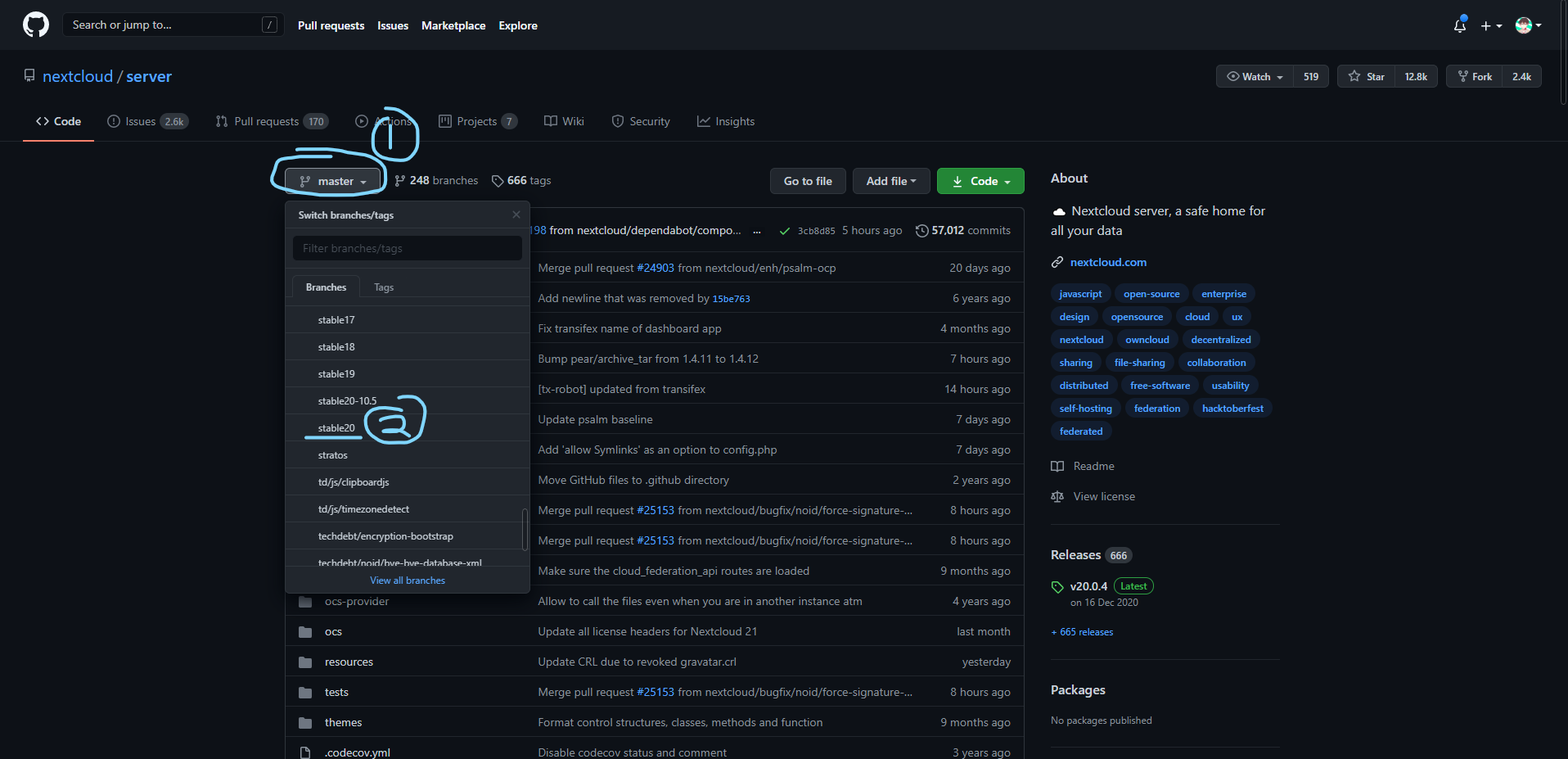
Task: Select branch stable19
Action: tap(408, 373)
